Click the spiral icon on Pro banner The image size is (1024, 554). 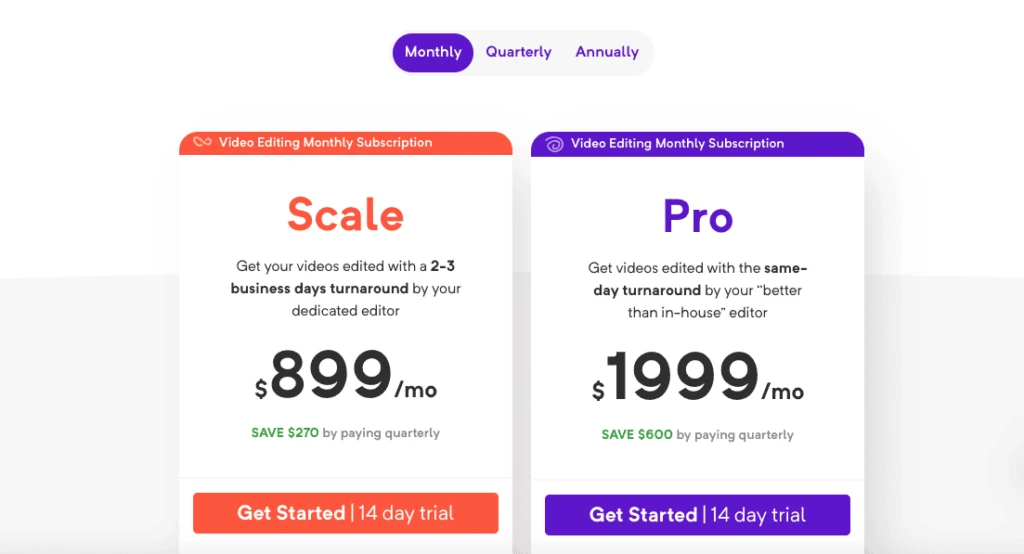tap(554, 144)
